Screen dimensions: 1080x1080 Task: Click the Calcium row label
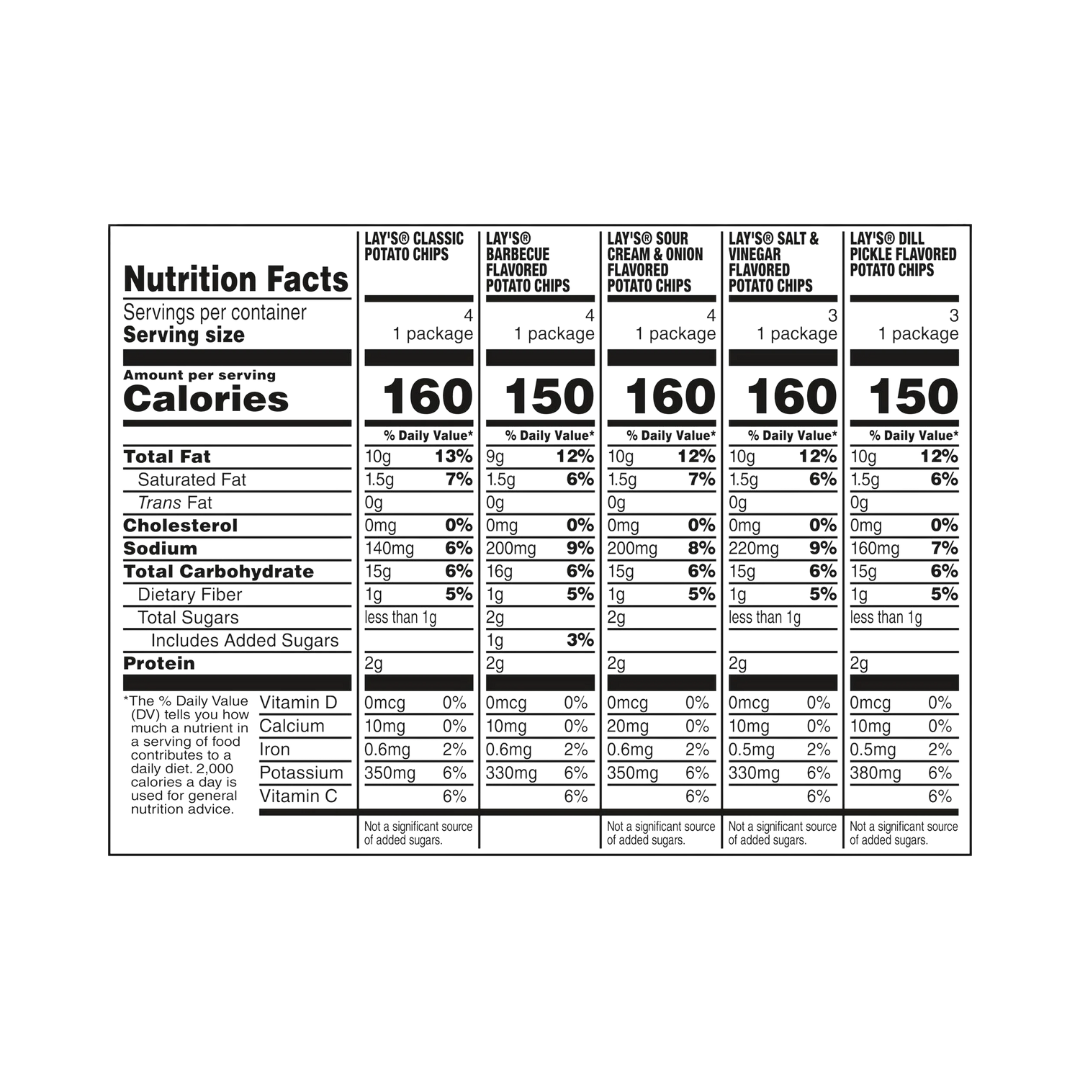[291, 726]
